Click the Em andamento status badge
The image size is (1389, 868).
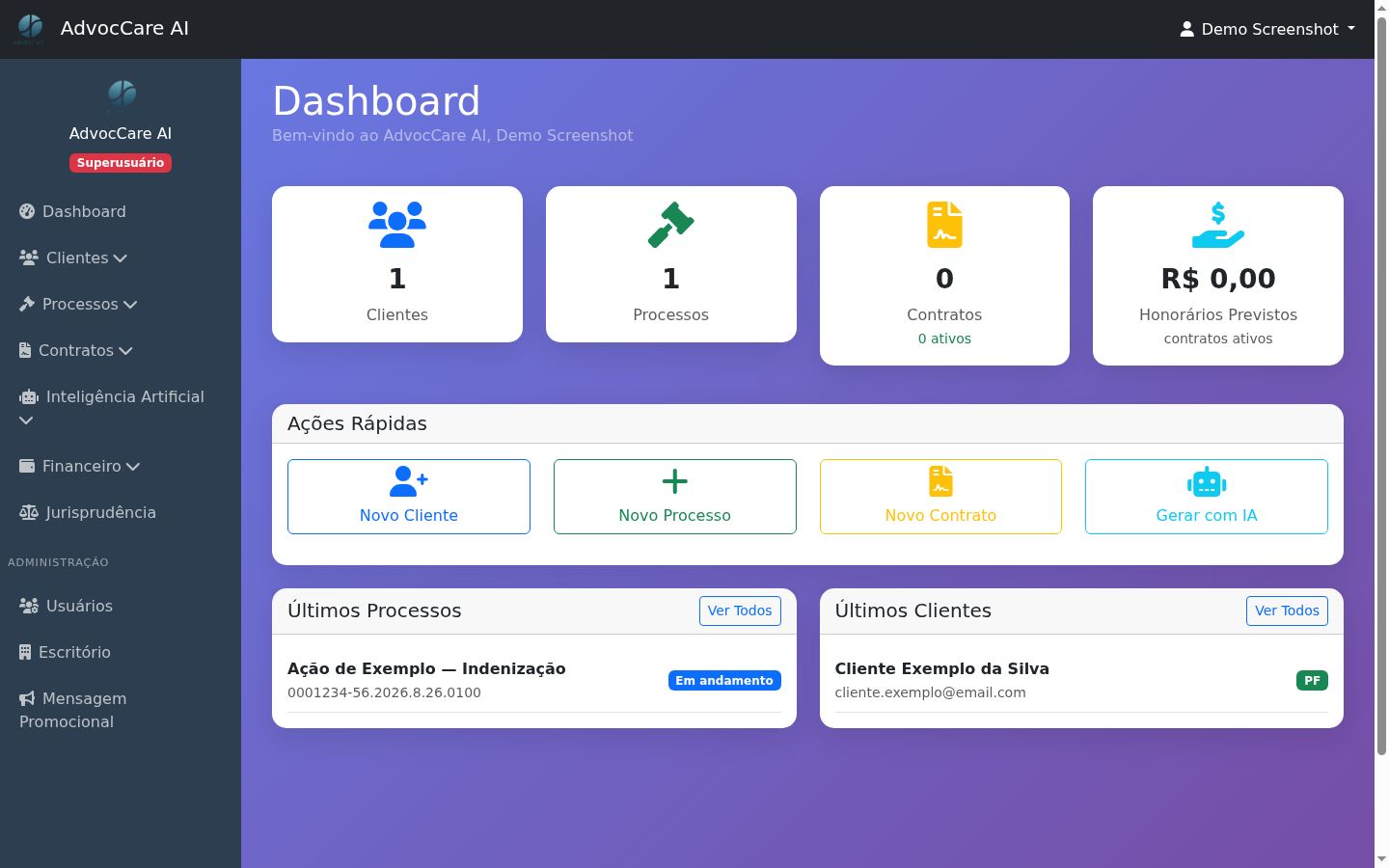(724, 681)
